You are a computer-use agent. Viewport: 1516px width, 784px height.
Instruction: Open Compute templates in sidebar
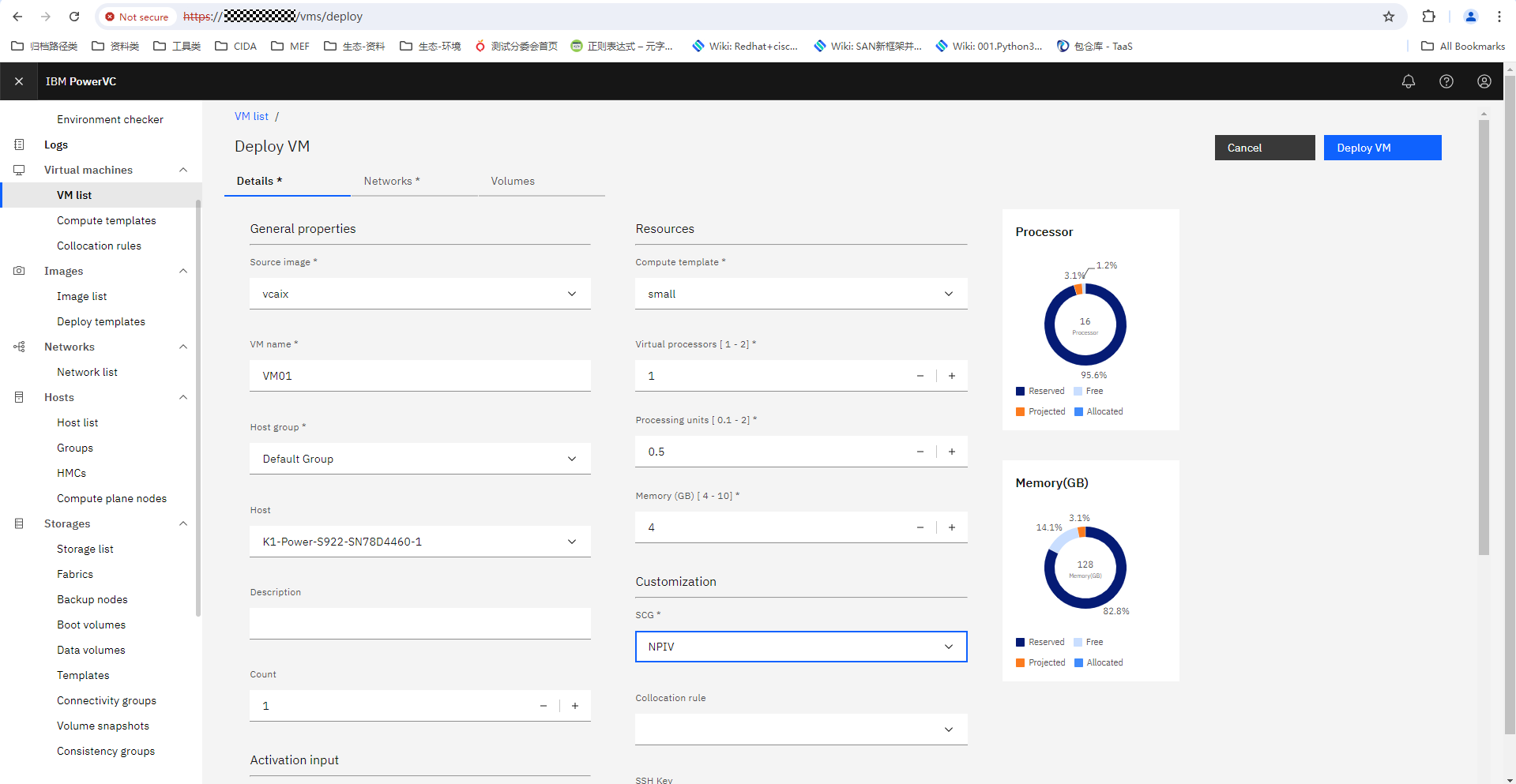pyautogui.click(x=107, y=220)
